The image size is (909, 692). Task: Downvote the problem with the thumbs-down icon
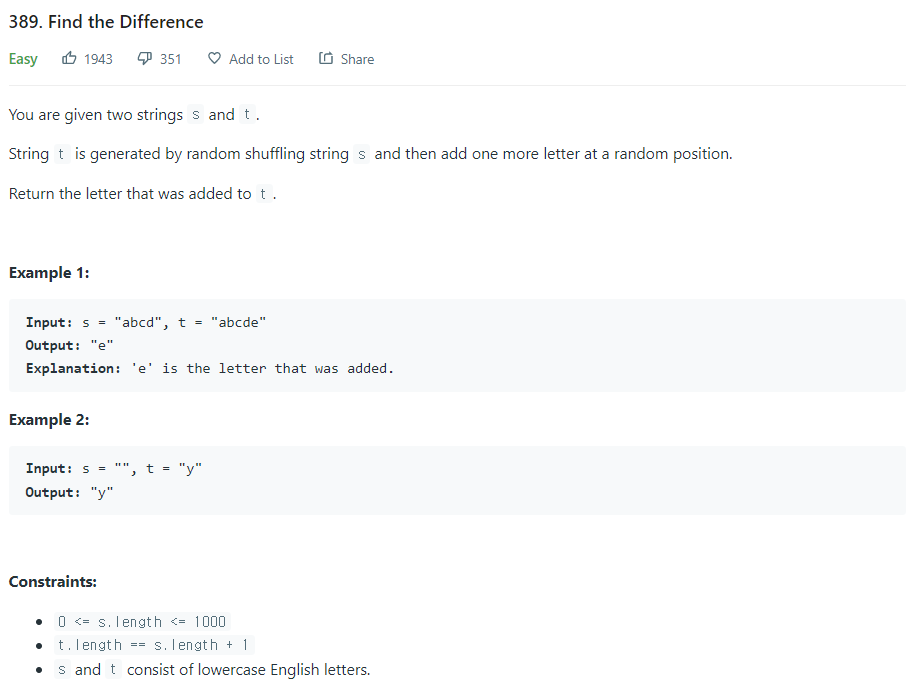click(144, 59)
